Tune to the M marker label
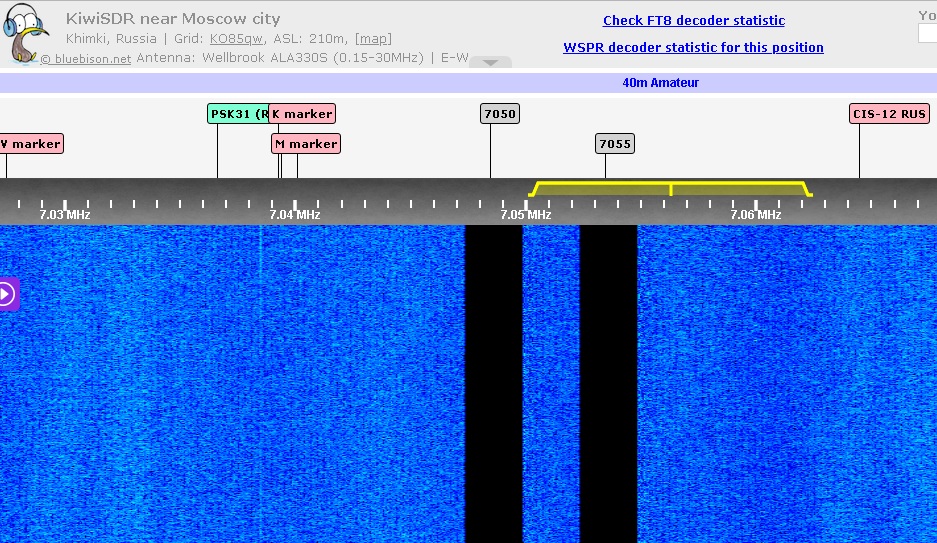This screenshot has height=543, width=937. coord(307,144)
